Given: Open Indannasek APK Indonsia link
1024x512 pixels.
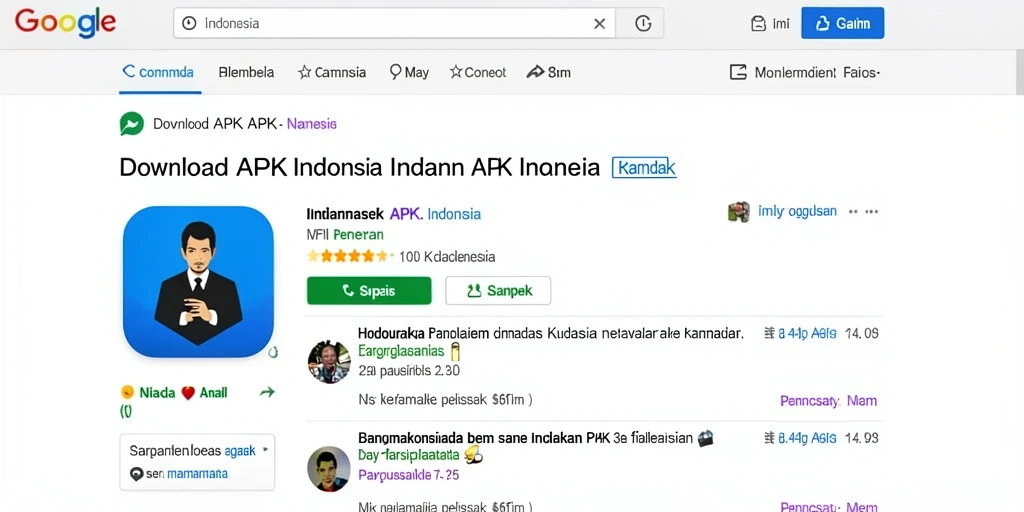Looking at the screenshot, I should [394, 214].
